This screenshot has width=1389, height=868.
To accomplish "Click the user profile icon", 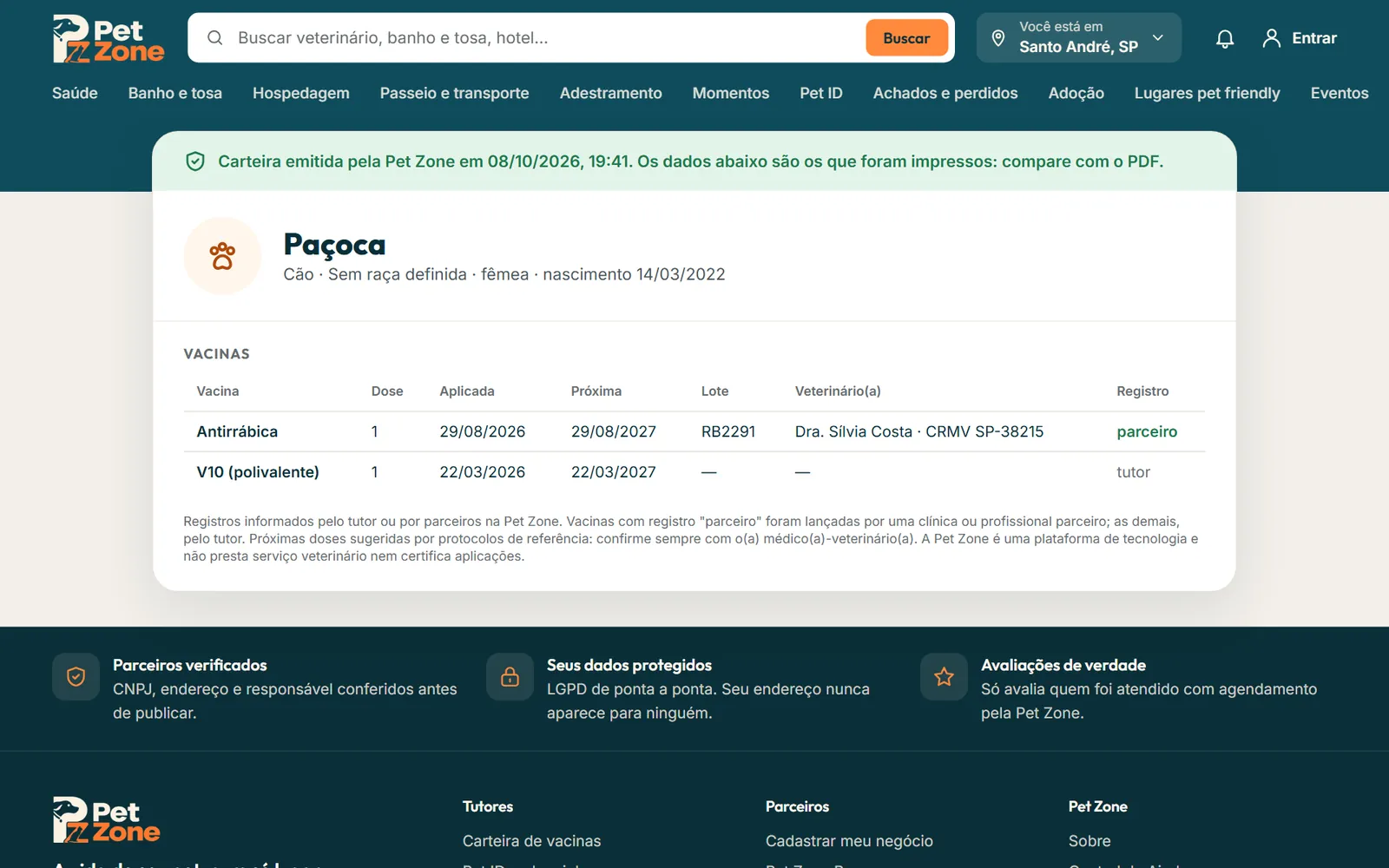I will (1272, 38).
